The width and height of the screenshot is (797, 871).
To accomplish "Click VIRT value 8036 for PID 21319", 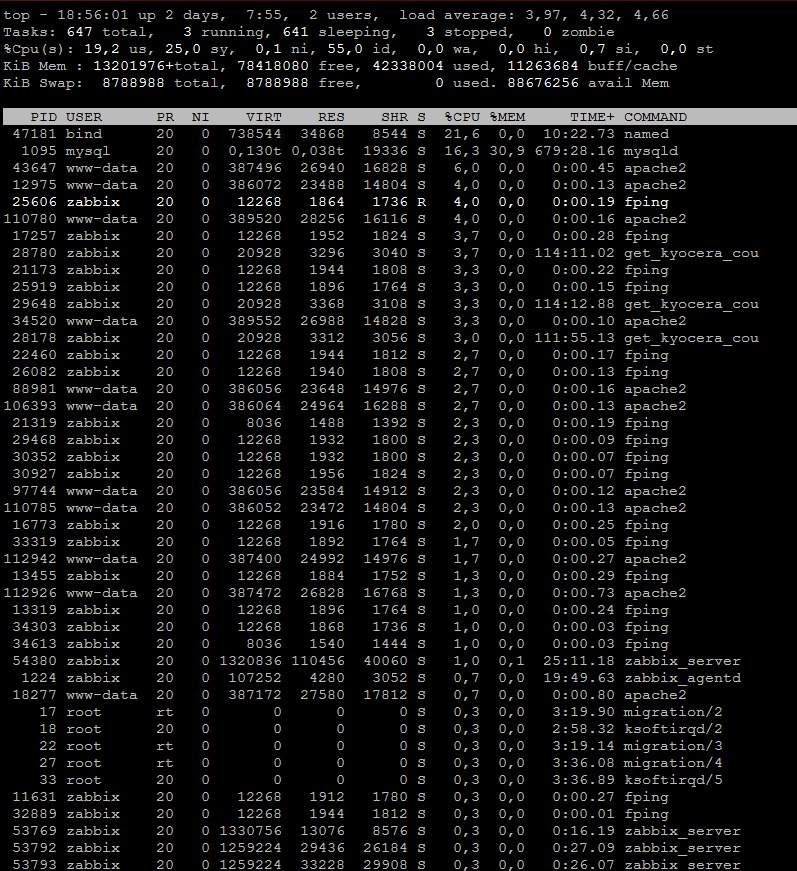I will (264, 423).
